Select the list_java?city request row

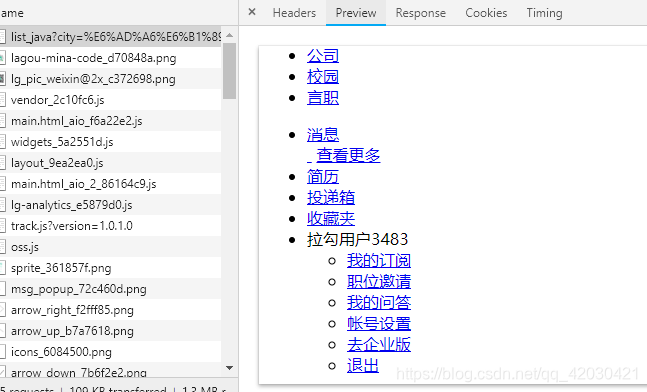click(x=111, y=37)
